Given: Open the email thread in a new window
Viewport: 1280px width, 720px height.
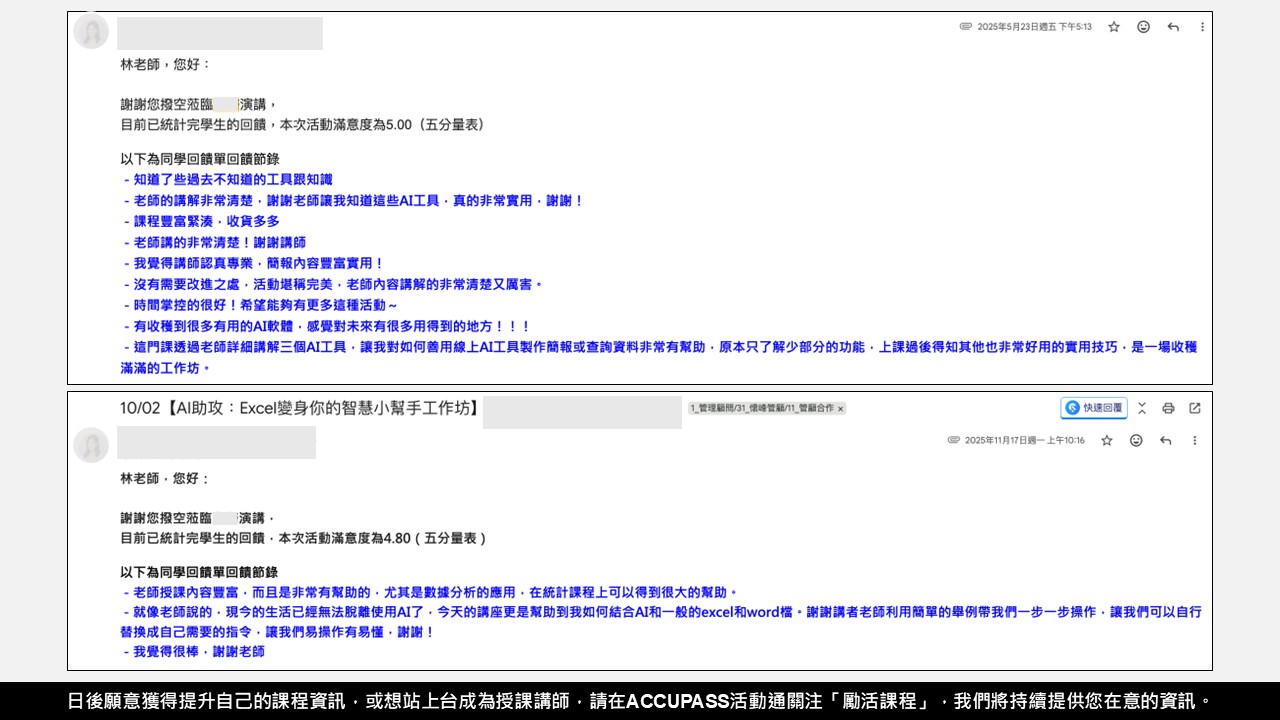Looking at the screenshot, I should click(1195, 408).
